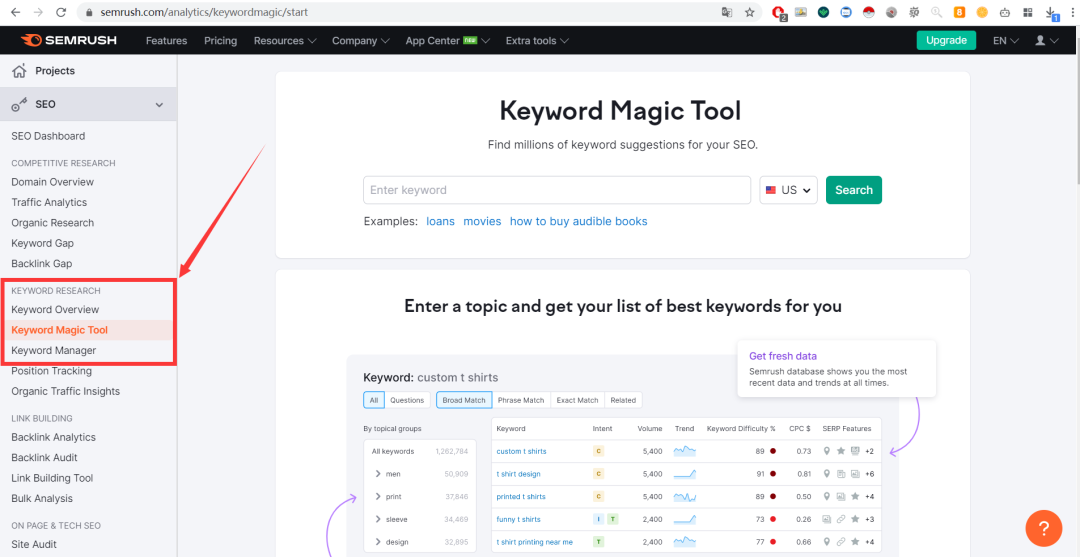The height and width of the screenshot is (557, 1080).
Task: Click the All keywords group row
Action: tap(419, 452)
